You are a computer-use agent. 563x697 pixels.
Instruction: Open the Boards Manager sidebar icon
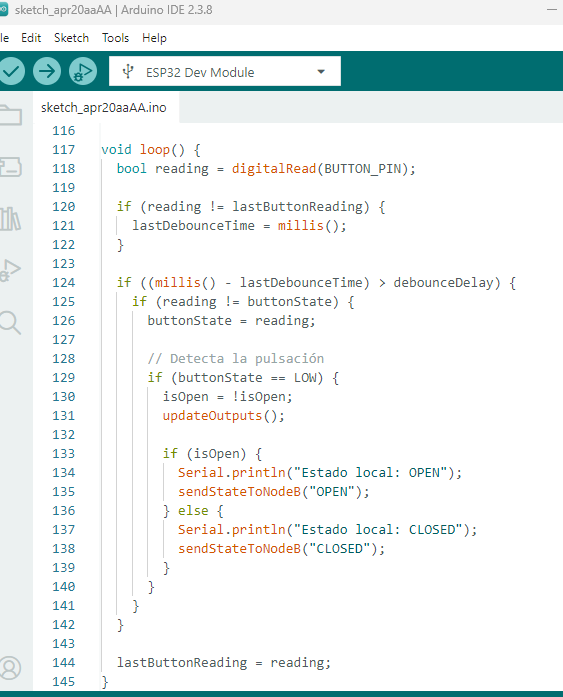11,167
